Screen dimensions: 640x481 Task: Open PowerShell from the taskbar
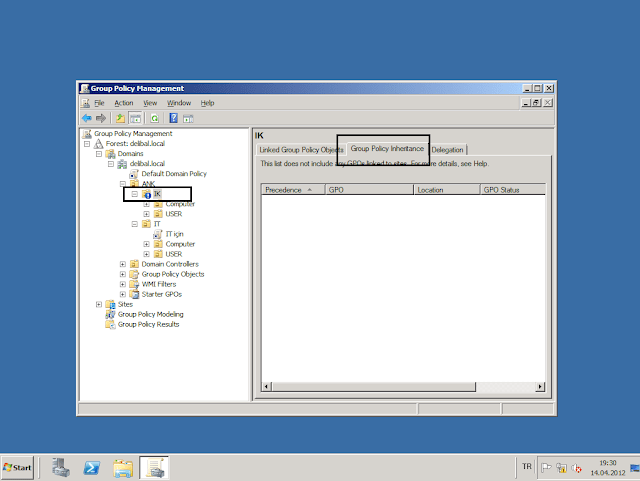(x=90, y=467)
